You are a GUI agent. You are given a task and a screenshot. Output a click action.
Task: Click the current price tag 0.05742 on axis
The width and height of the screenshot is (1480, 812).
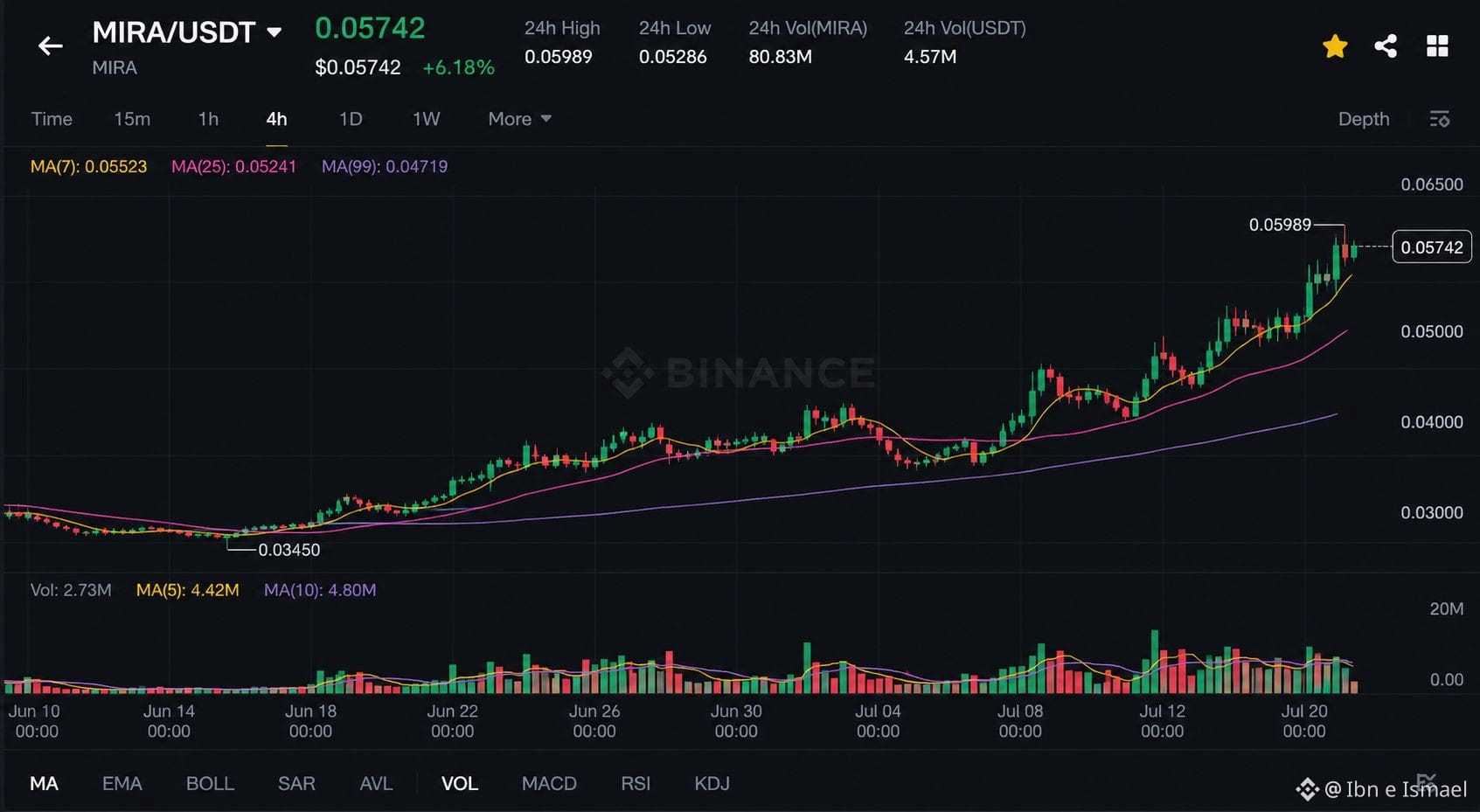(1431, 247)
